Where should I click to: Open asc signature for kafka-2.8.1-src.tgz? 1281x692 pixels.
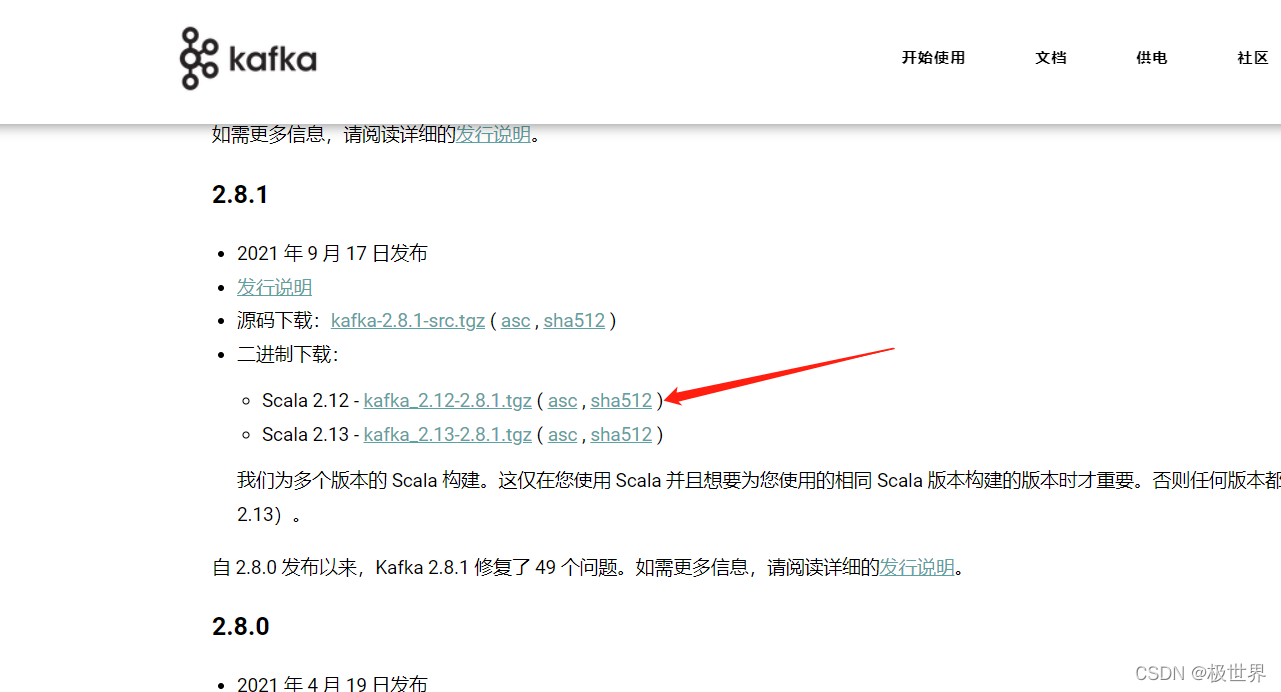(x=516, y=321)
